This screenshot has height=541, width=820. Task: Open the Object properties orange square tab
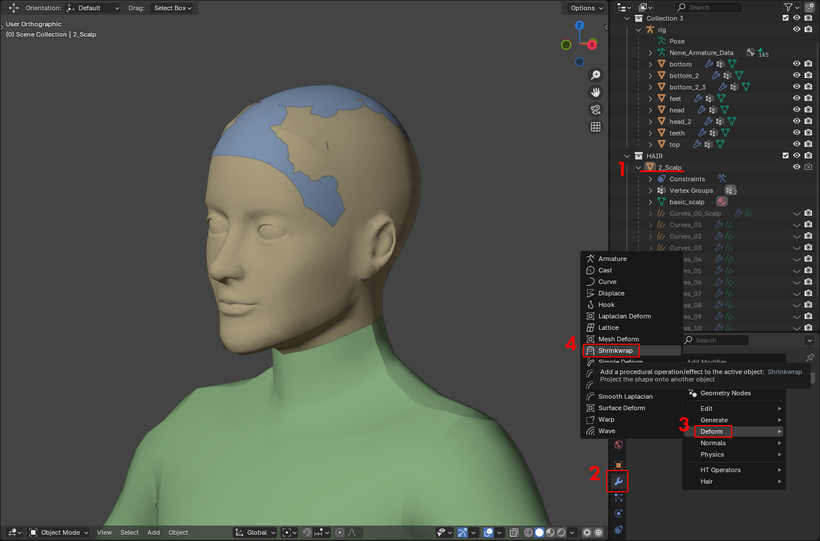pyautogui.click(x=618, y=465)
